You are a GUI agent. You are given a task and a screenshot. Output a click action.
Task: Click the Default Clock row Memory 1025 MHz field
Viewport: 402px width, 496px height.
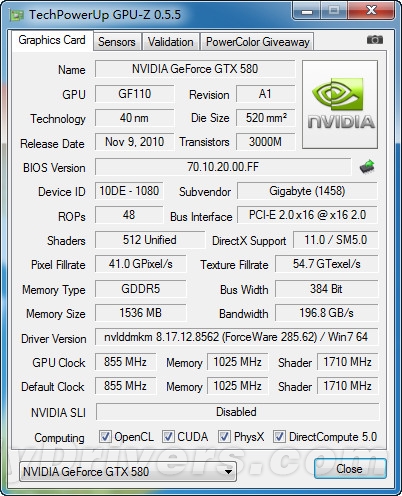tap(237, 386)
